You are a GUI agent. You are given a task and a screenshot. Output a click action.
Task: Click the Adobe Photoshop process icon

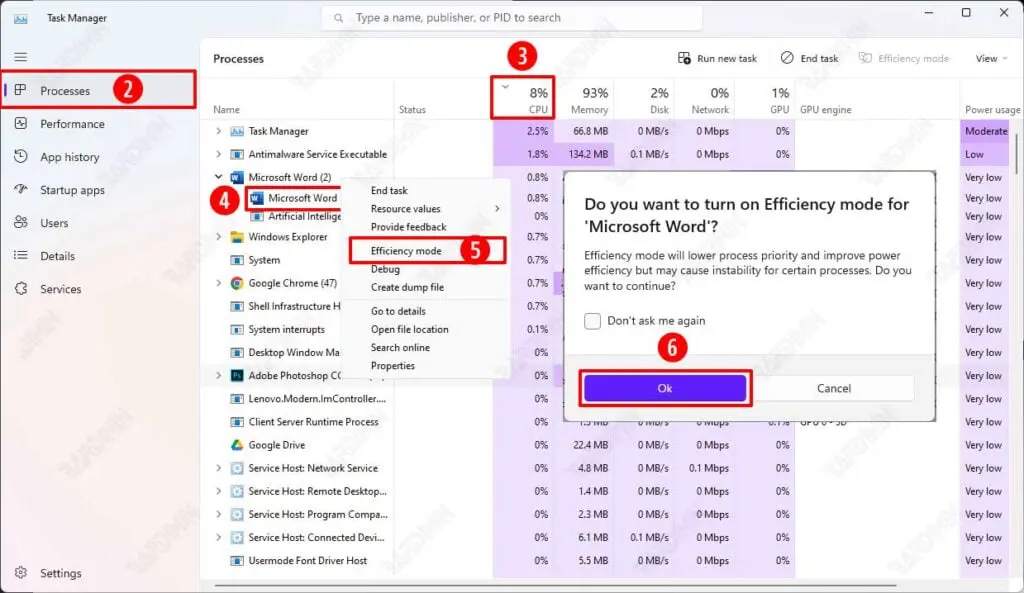pyautogui.click(x=237, y=376)
